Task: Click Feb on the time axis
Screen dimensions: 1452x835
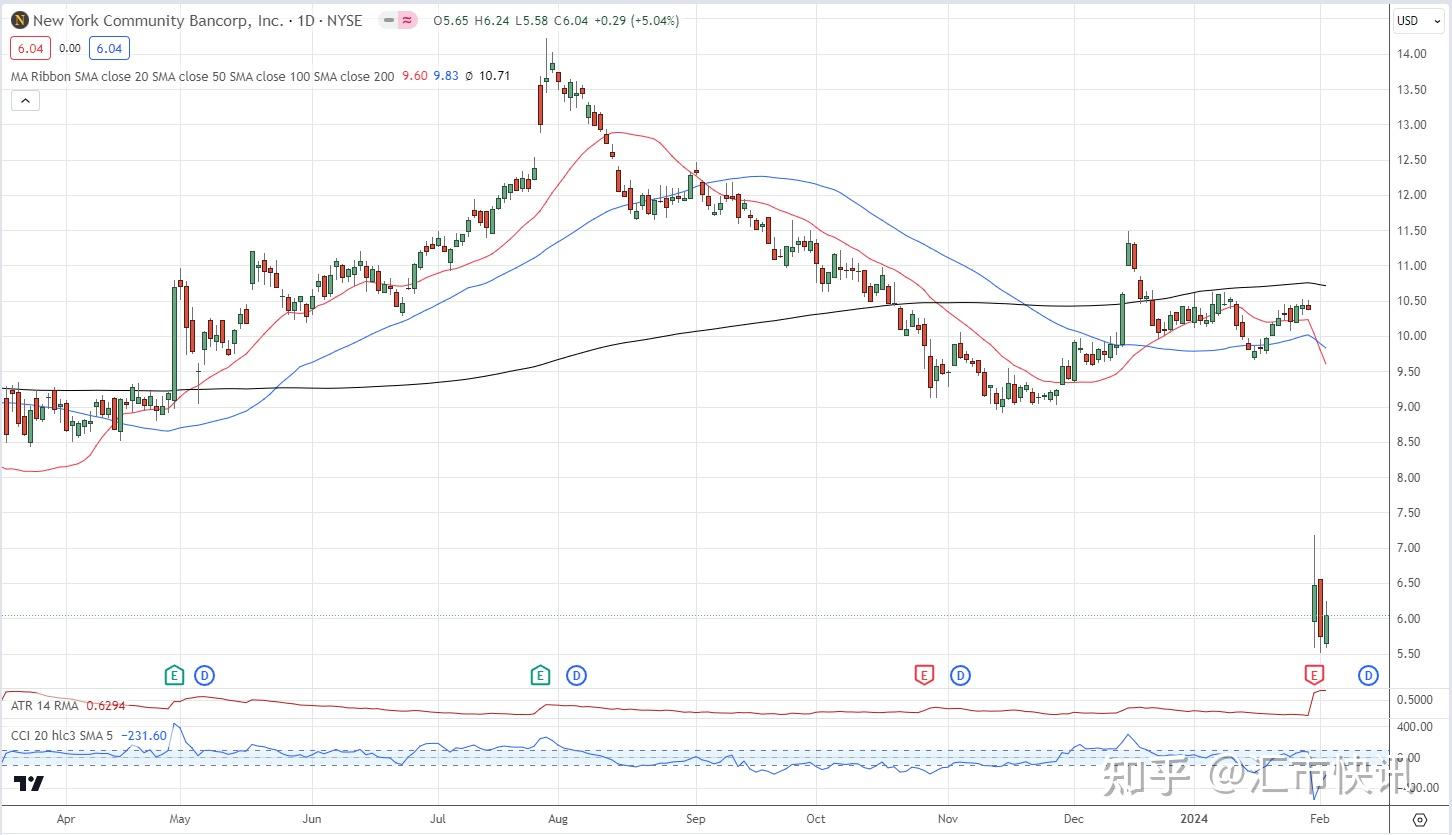Action: point(1321,818)
